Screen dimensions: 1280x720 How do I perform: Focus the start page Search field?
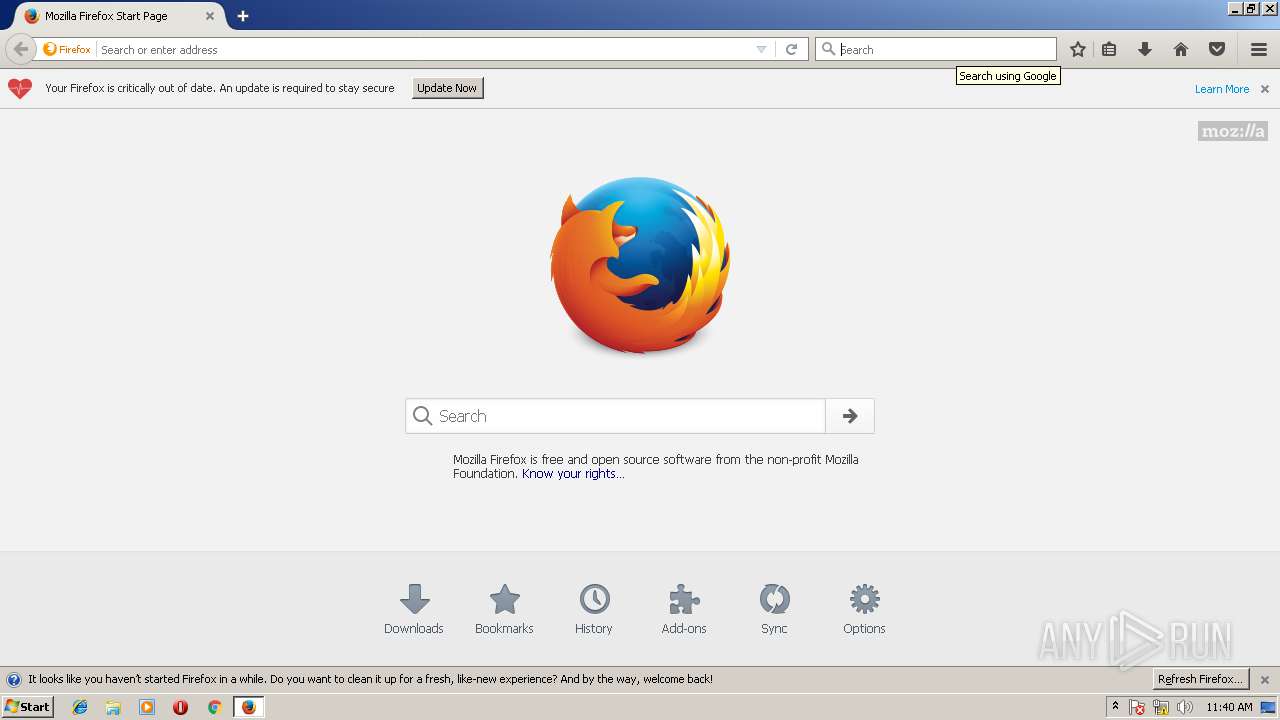pyautogui.click(x=615, y=416)
